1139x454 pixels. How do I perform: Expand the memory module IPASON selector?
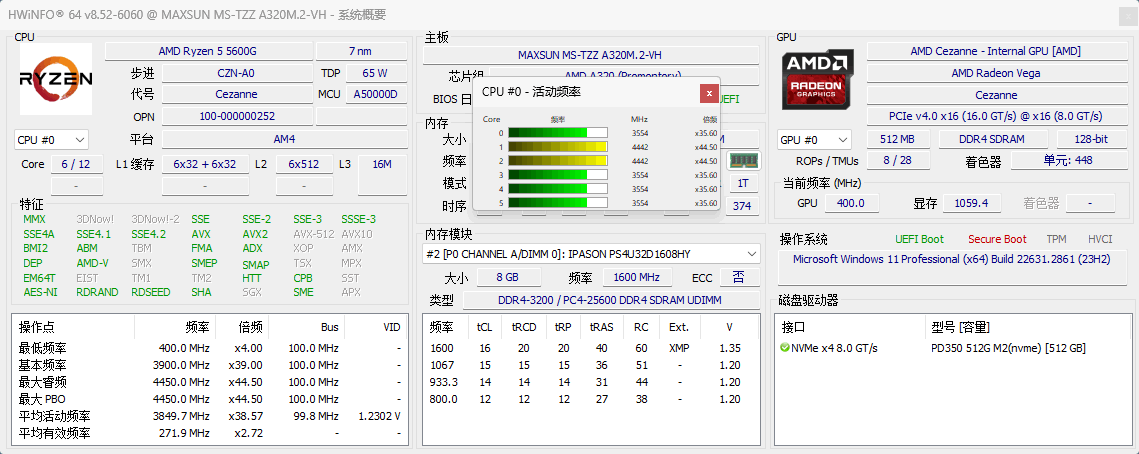pos(591,254)
